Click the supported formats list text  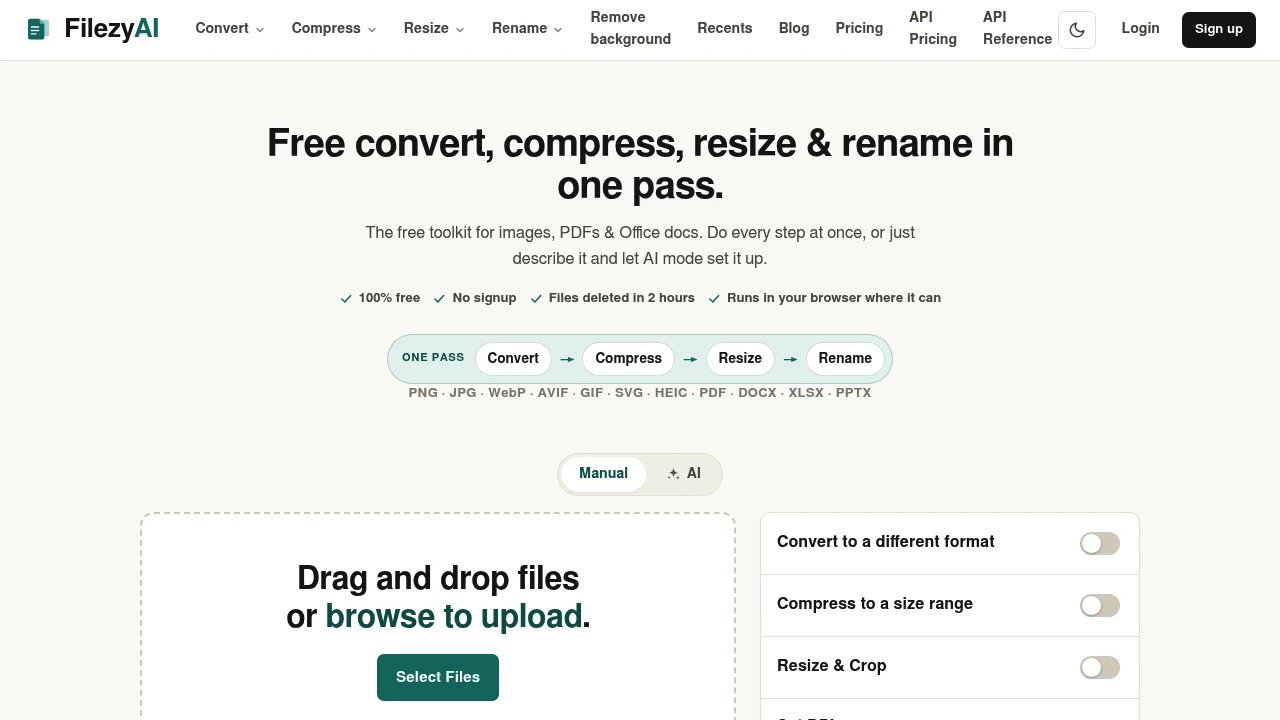point(640,393)
